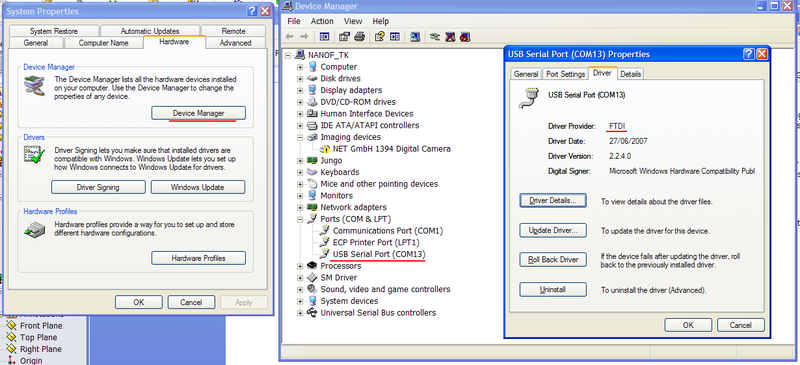Click the Monitors category icon
The width and height of the screenshot is (800, 365).
312,196
